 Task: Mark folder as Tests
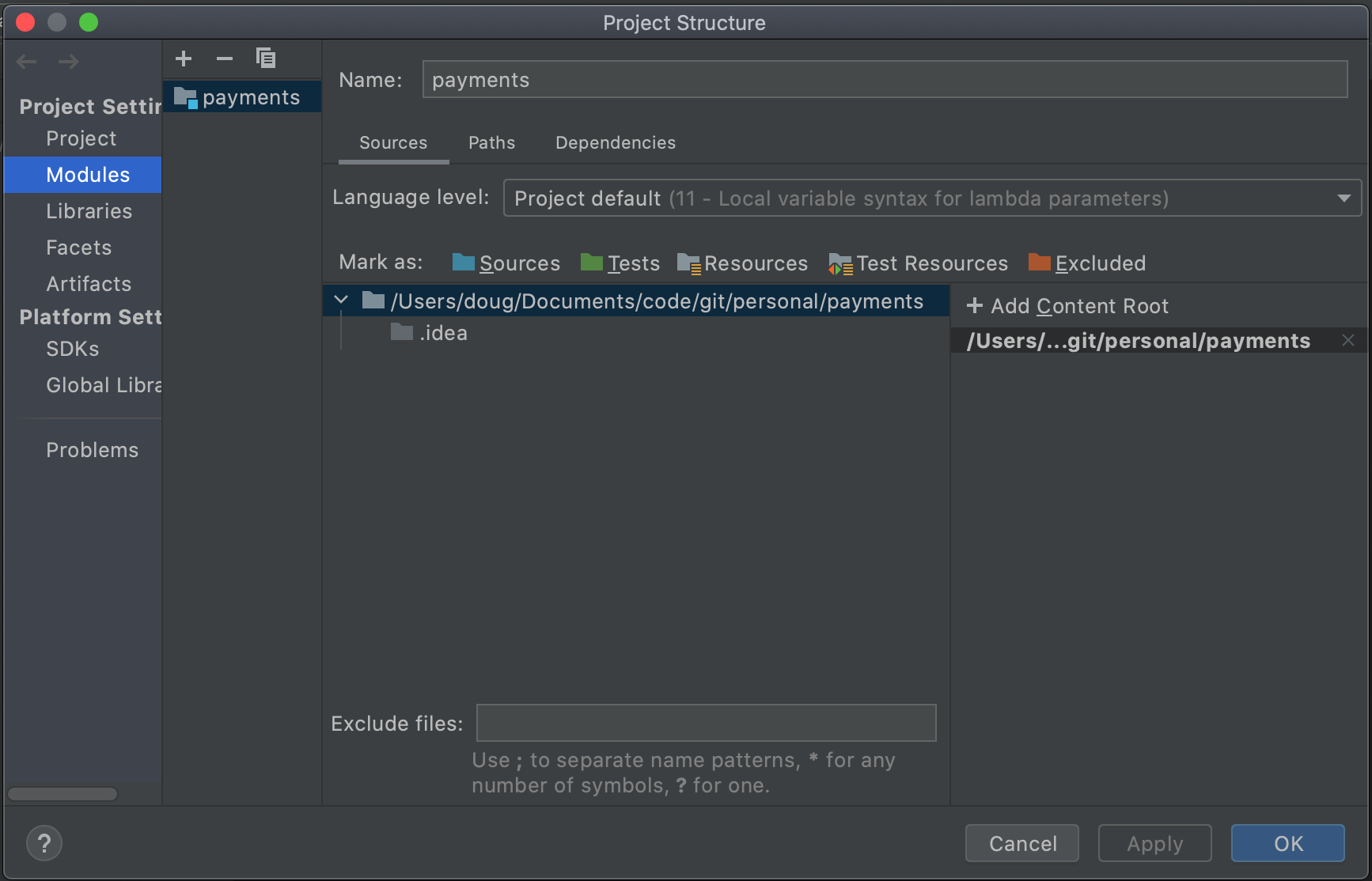620,263
